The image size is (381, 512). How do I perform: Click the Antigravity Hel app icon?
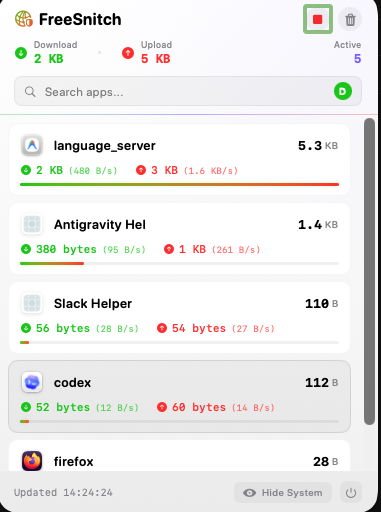[32, 224]
